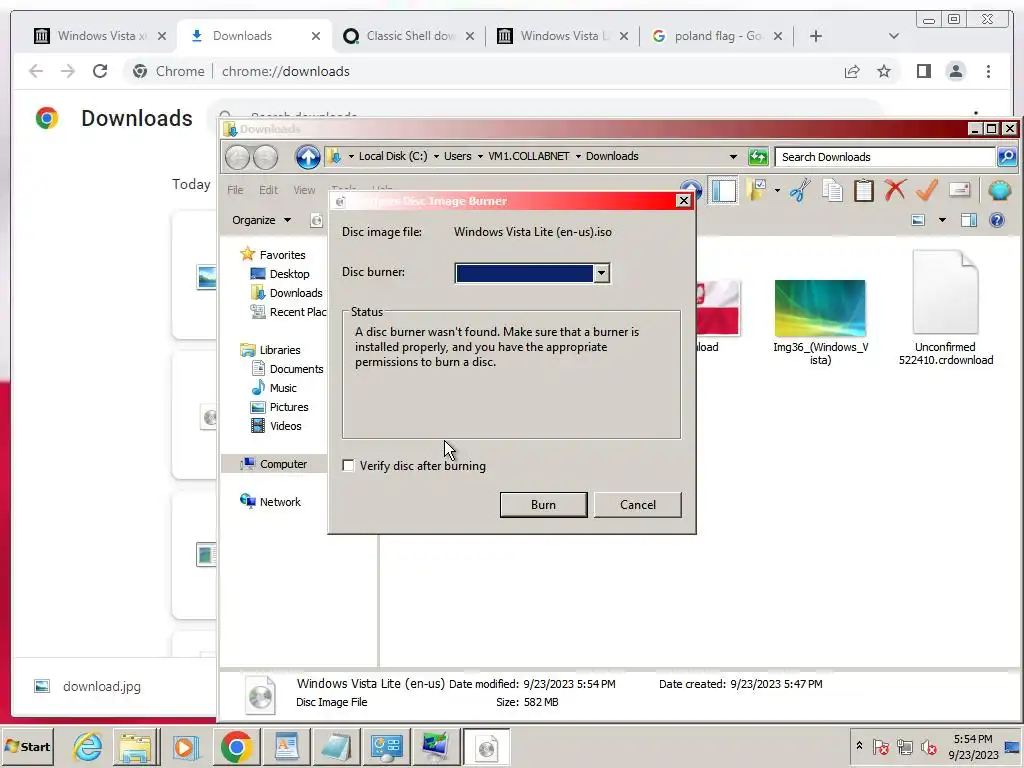Click the taskbar volume muted icon

[x=928, y=746]
